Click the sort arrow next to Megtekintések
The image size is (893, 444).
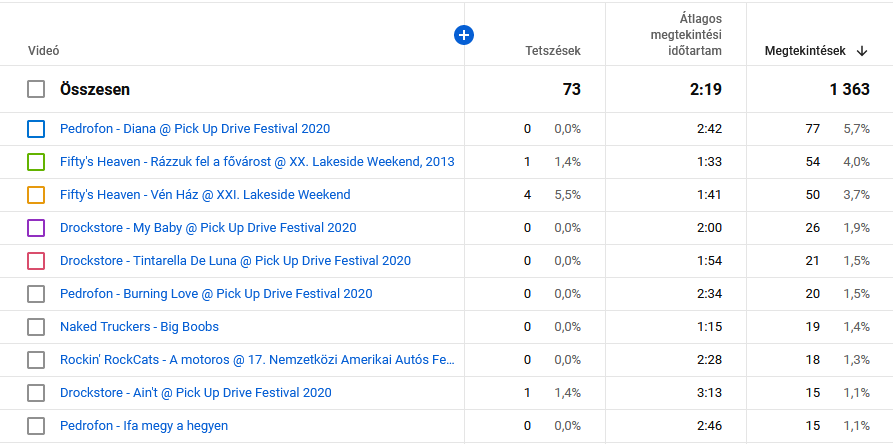pyautogui.click(x=862, y=51)
